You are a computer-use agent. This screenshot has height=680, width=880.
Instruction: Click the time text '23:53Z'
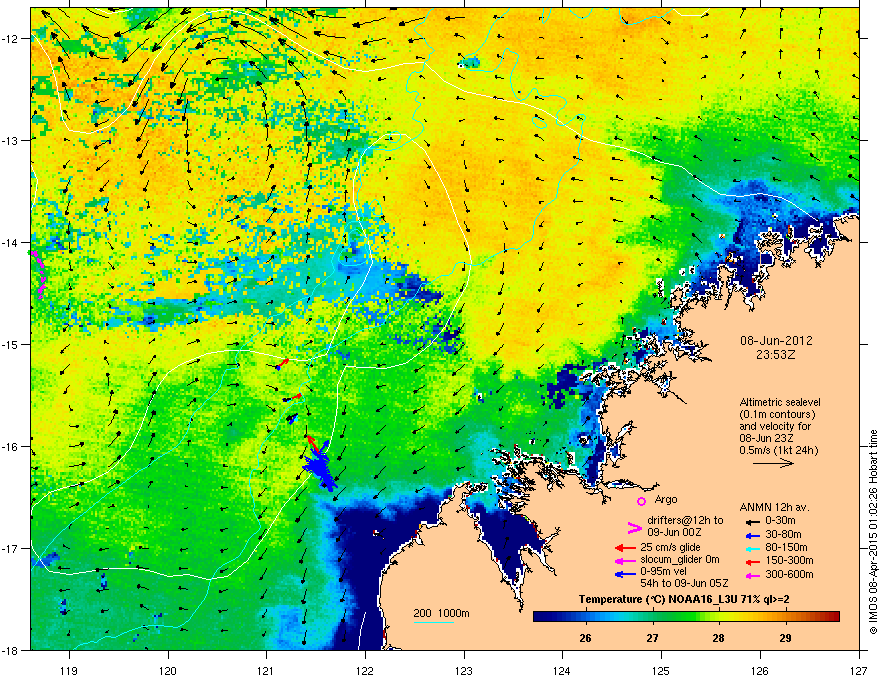click(x=776, y=355)
